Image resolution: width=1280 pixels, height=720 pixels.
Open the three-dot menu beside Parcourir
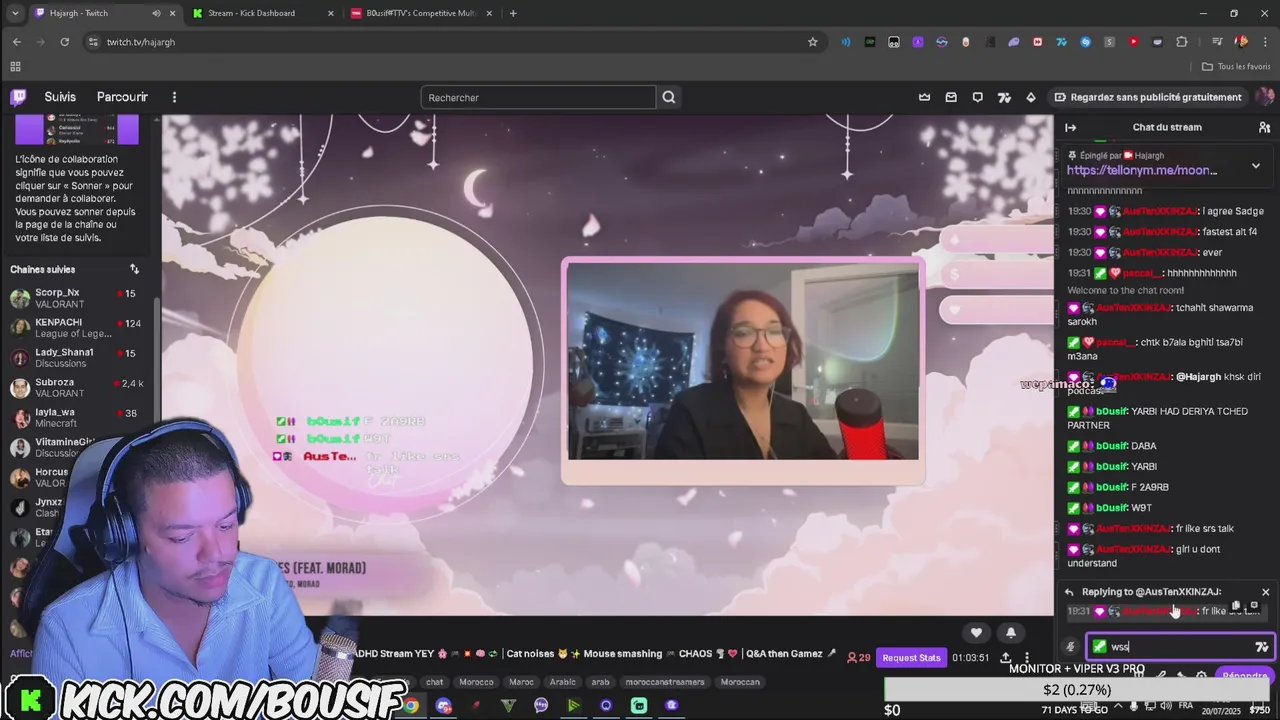click(174, 97)
